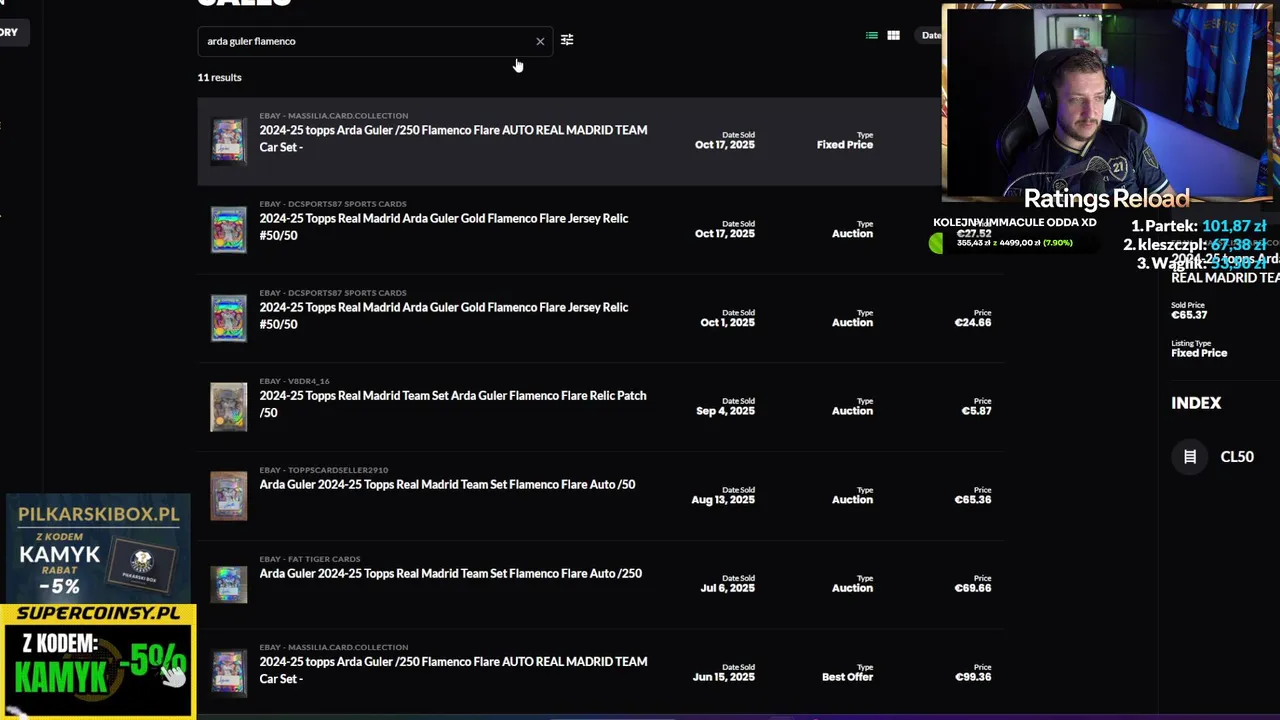Open the Flamenco Flare Auto /50 listing title
The image size is (1280, 720).
[447, 484]
